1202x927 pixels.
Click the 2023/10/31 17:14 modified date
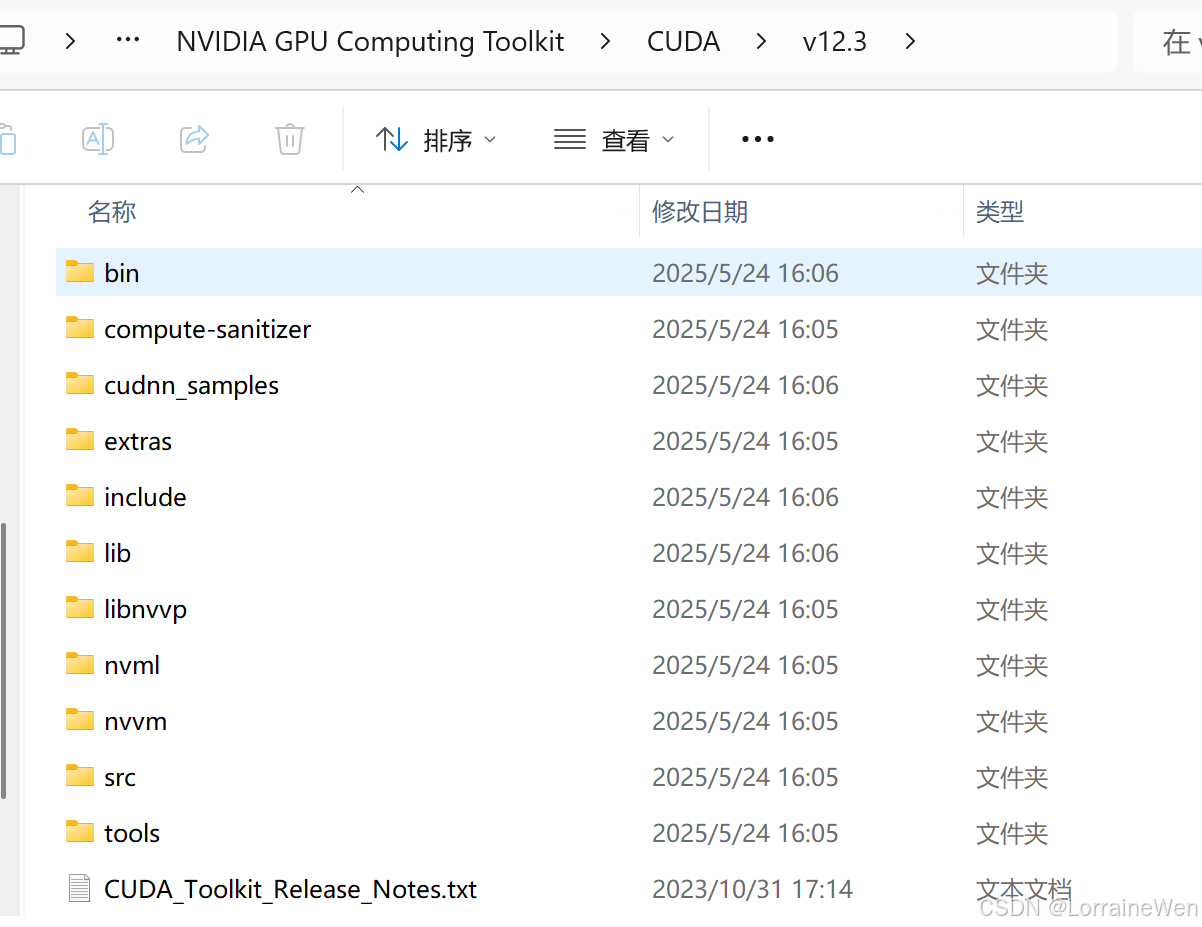(x=753, y=889)
